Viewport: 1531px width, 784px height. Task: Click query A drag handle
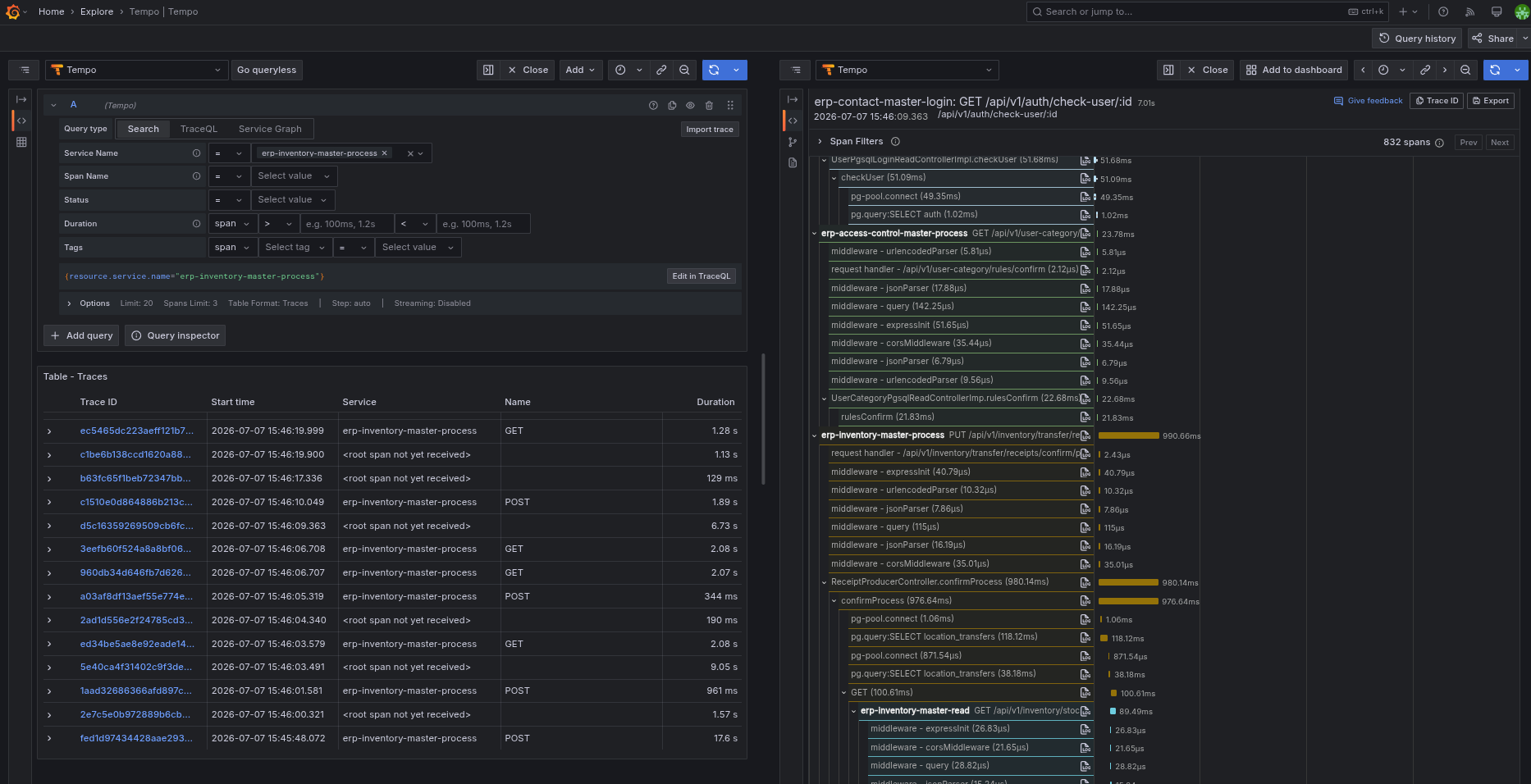click(x=730, y=105)
